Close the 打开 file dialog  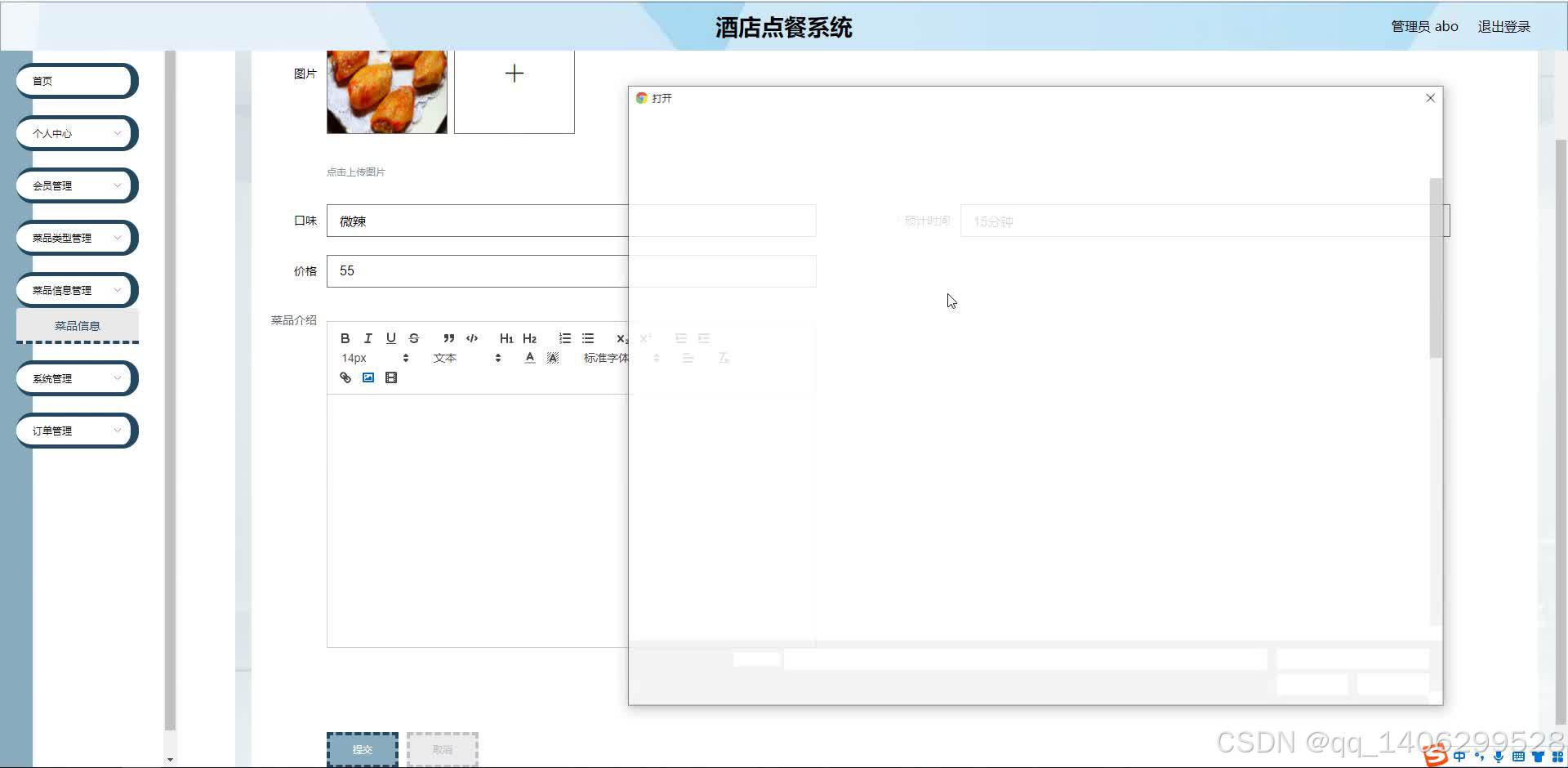click(1430, 98)
